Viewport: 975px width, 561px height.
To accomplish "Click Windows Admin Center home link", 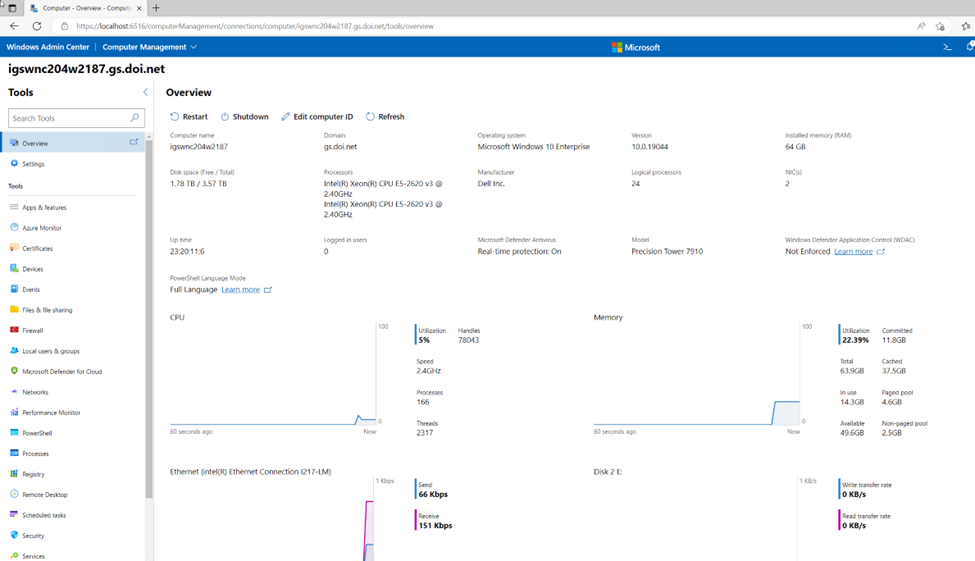I will click(x=48, y=47).
